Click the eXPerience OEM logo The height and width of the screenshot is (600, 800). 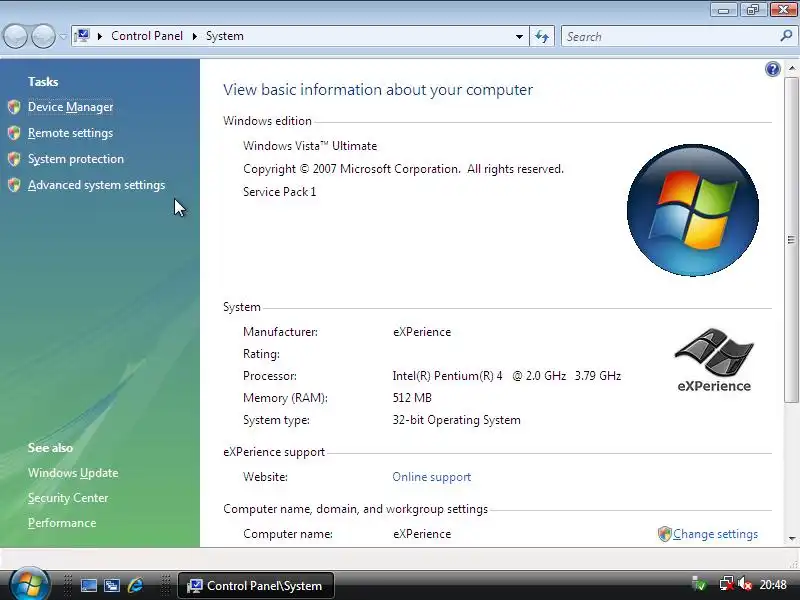click(714, 361)
